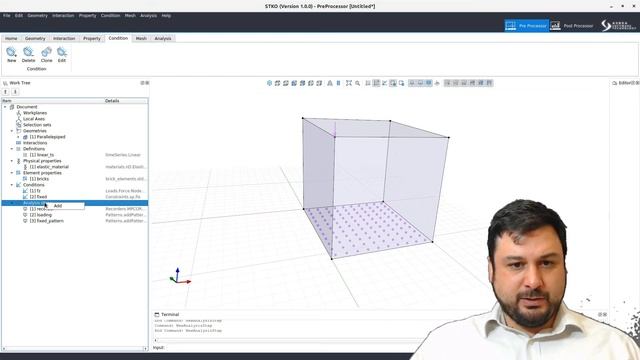Screen dimensions: 640x360
Task: Click the Delete condition icon
Action: [28, 52]
